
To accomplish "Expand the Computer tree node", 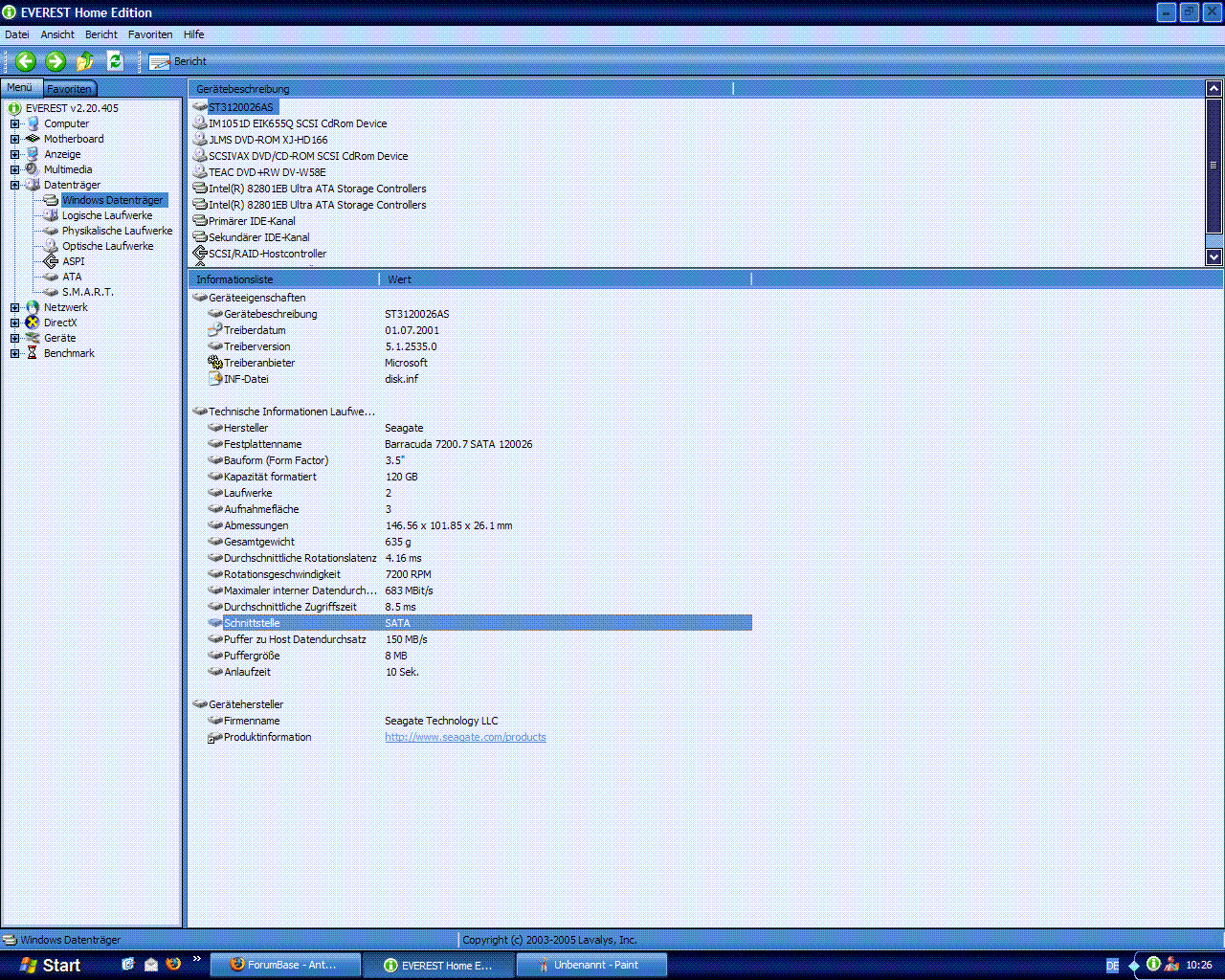I will [x=14, y=123].
